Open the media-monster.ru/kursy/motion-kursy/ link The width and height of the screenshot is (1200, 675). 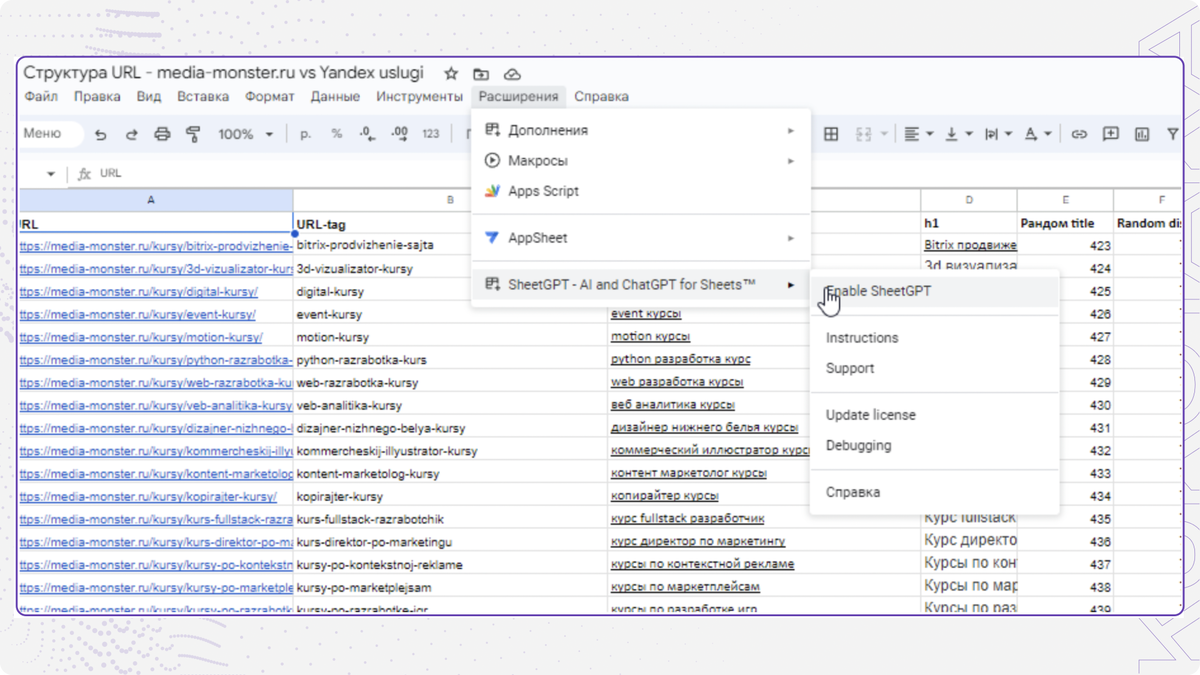pos(141,337)
